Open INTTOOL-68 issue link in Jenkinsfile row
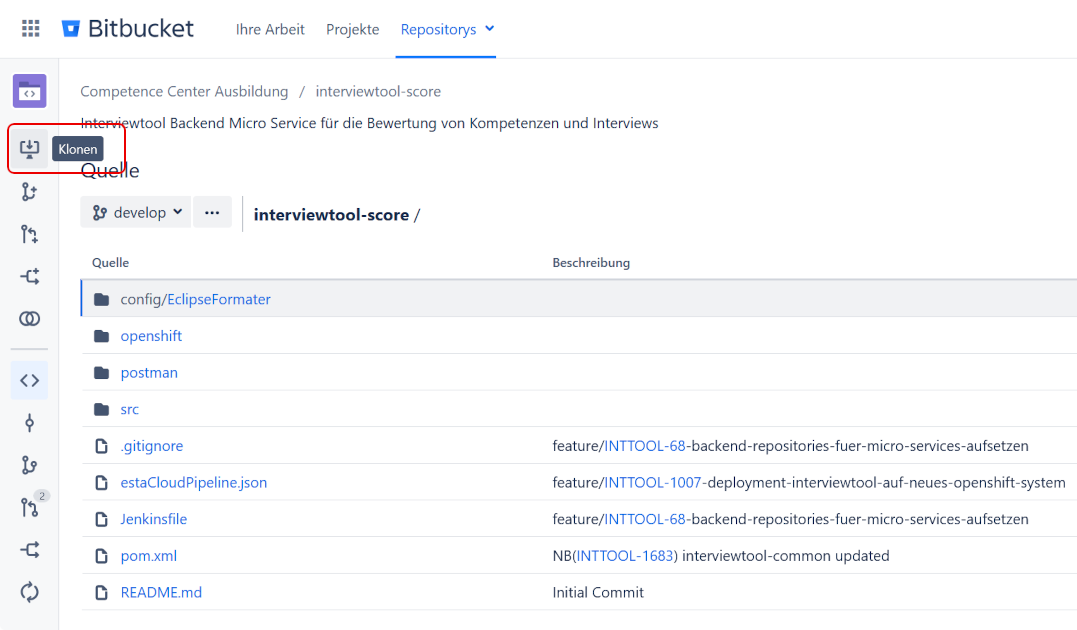This screenshot has height=630, width=1077. [x=645, y=519]
